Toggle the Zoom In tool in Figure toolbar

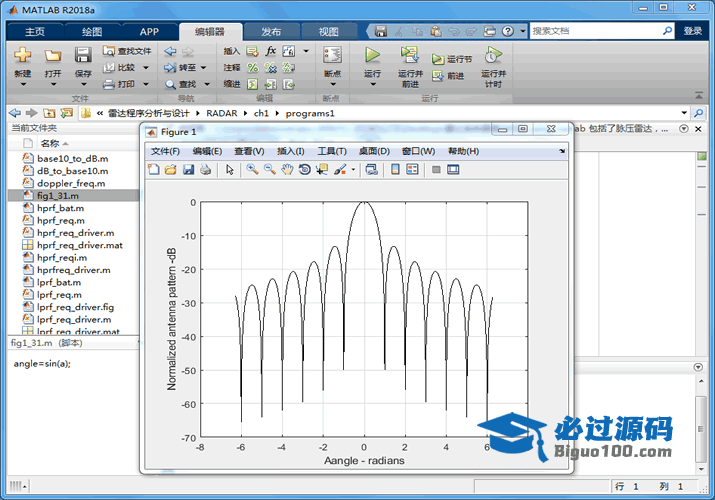pyautogui.click(x=252, y=170)
